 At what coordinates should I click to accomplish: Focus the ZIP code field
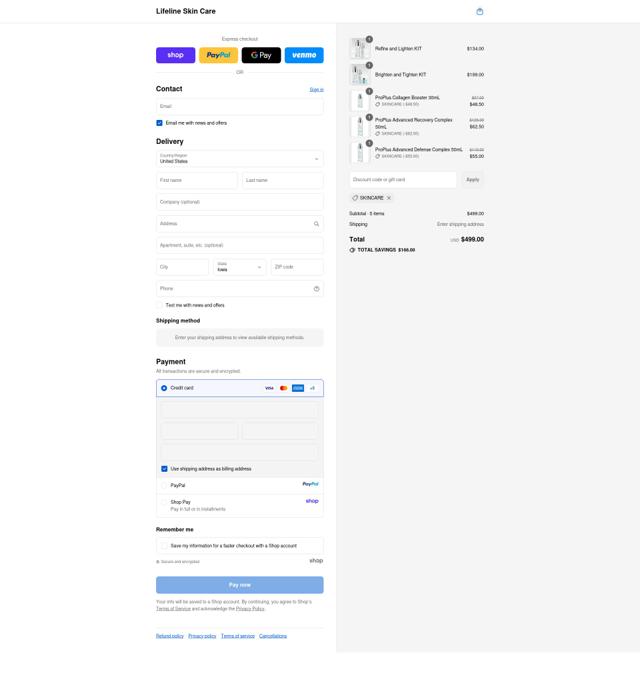pyautogui.click(x=297, y=267)
